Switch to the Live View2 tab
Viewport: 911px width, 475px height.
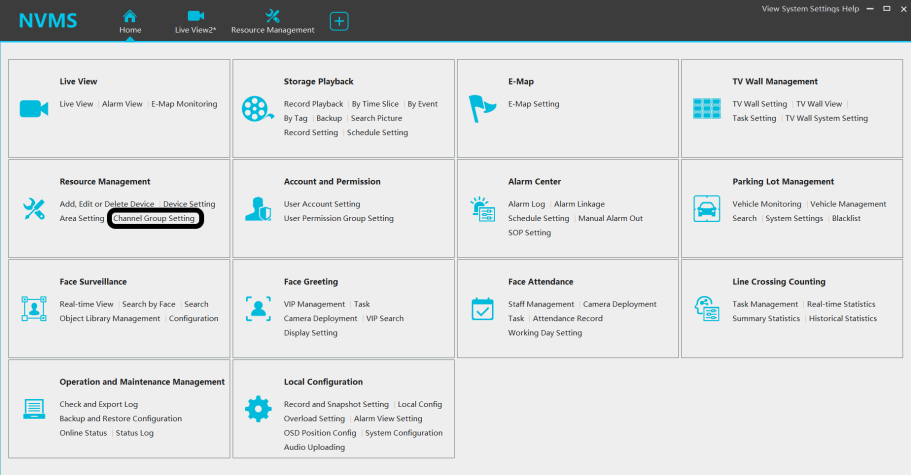coord(195,21)
